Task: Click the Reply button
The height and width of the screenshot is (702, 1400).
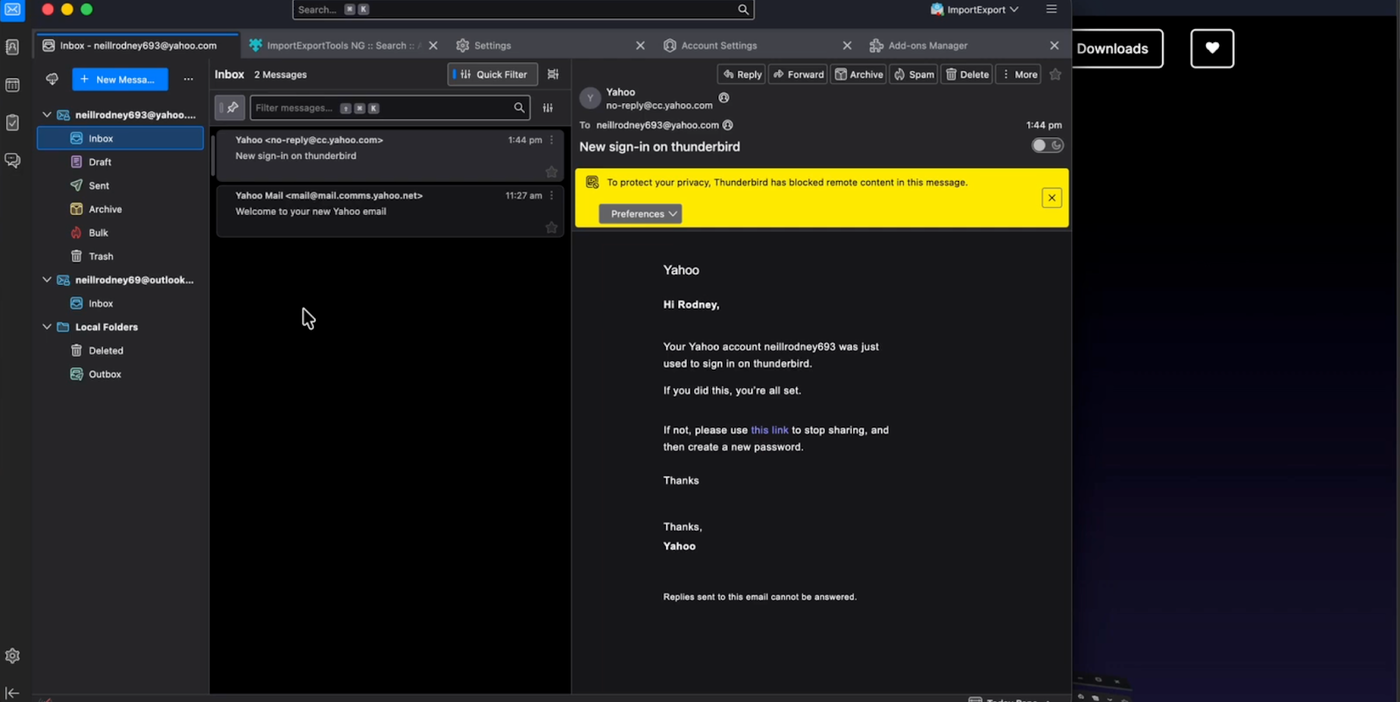Action: point(742,74)
